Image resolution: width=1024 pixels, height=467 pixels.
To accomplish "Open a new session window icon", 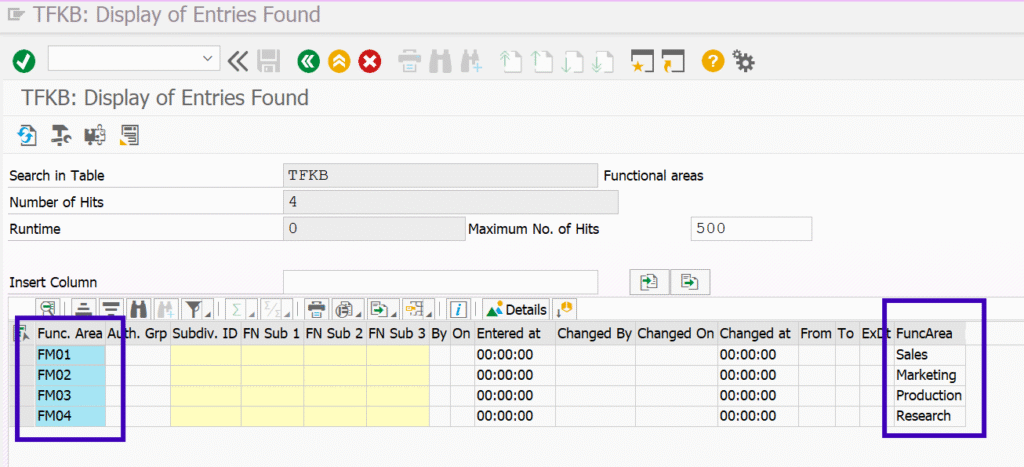I will pos(642,62).
